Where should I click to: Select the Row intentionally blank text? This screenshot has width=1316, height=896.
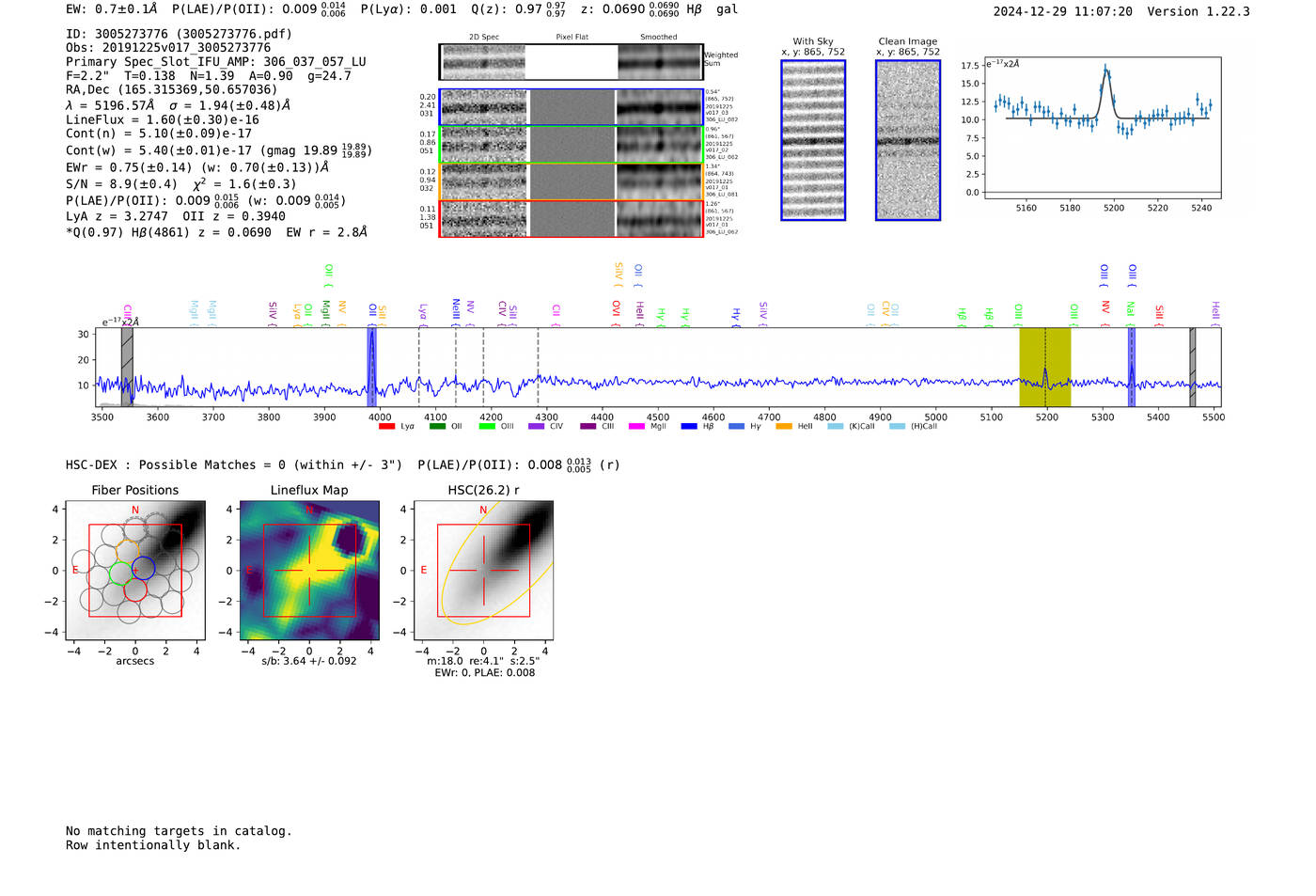click(153, 845)
